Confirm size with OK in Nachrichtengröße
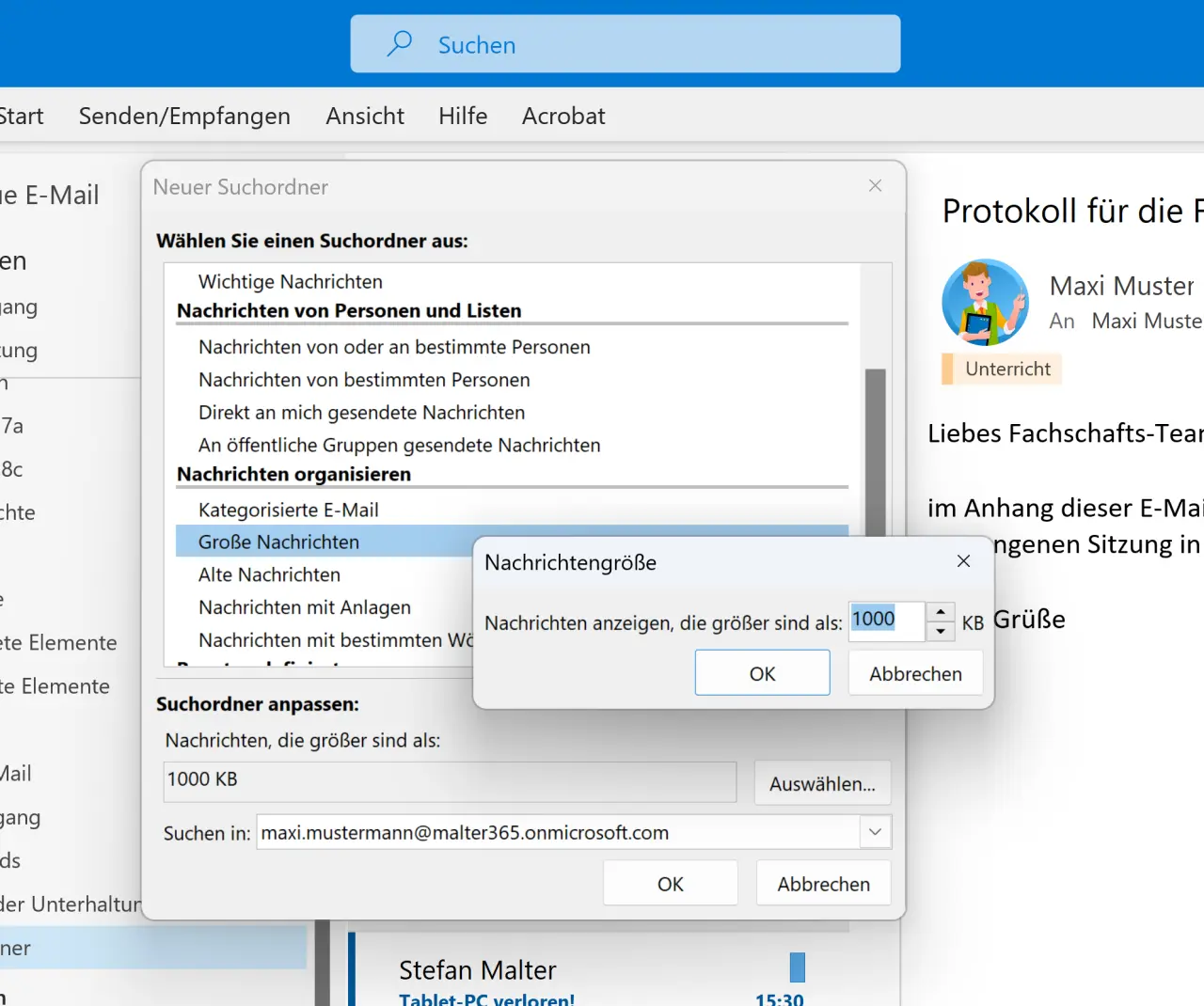The image size is (1204, 1006). tap(762, 673)
